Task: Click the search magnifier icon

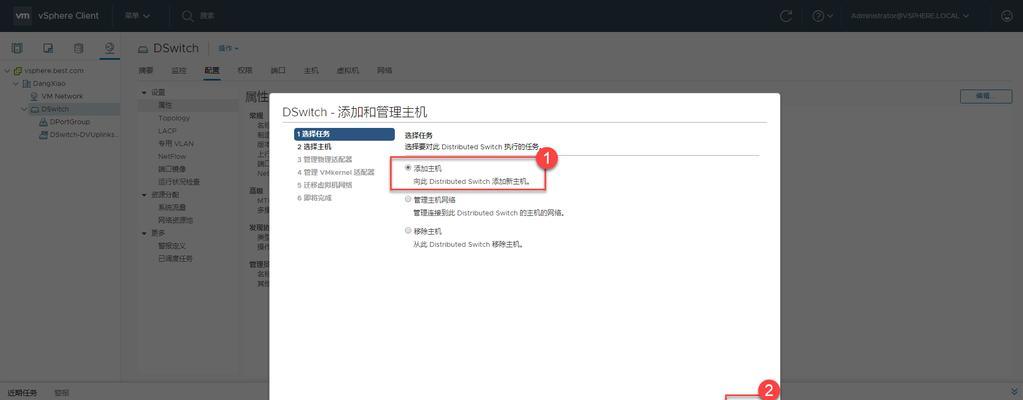Action: tap(187, 16)
